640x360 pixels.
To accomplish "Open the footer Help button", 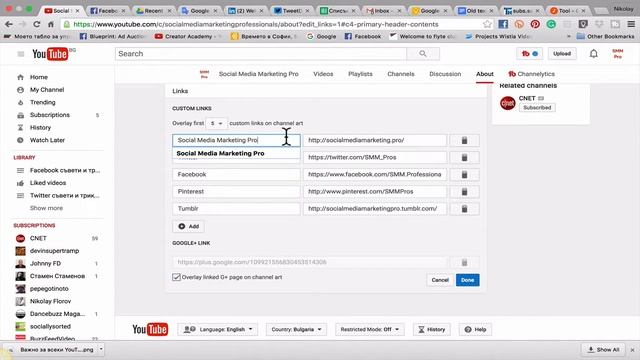I will pos(475,329).
